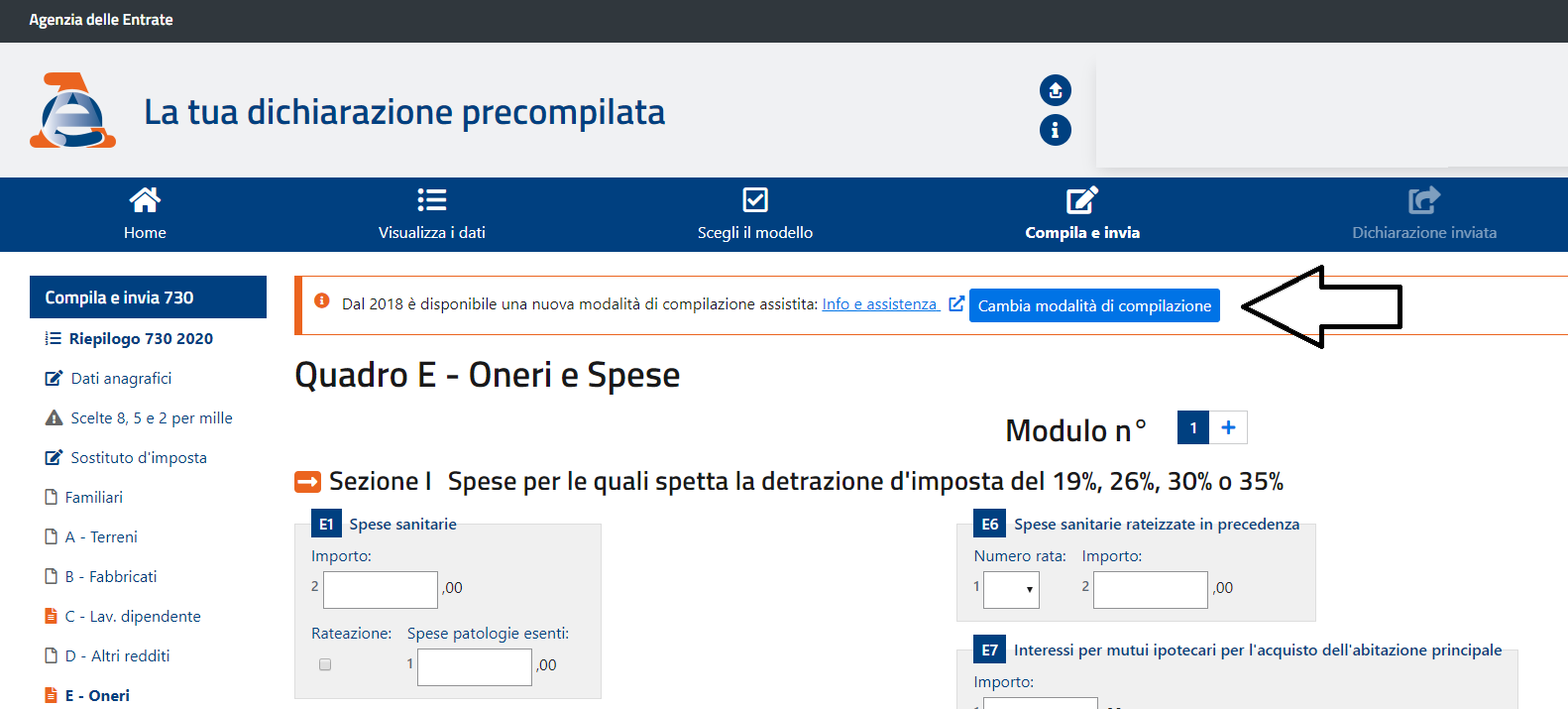Click 'Agenzia delle Entrate' top bar text
This screenshot has height=709, width=1568.
tap(101, 20)
